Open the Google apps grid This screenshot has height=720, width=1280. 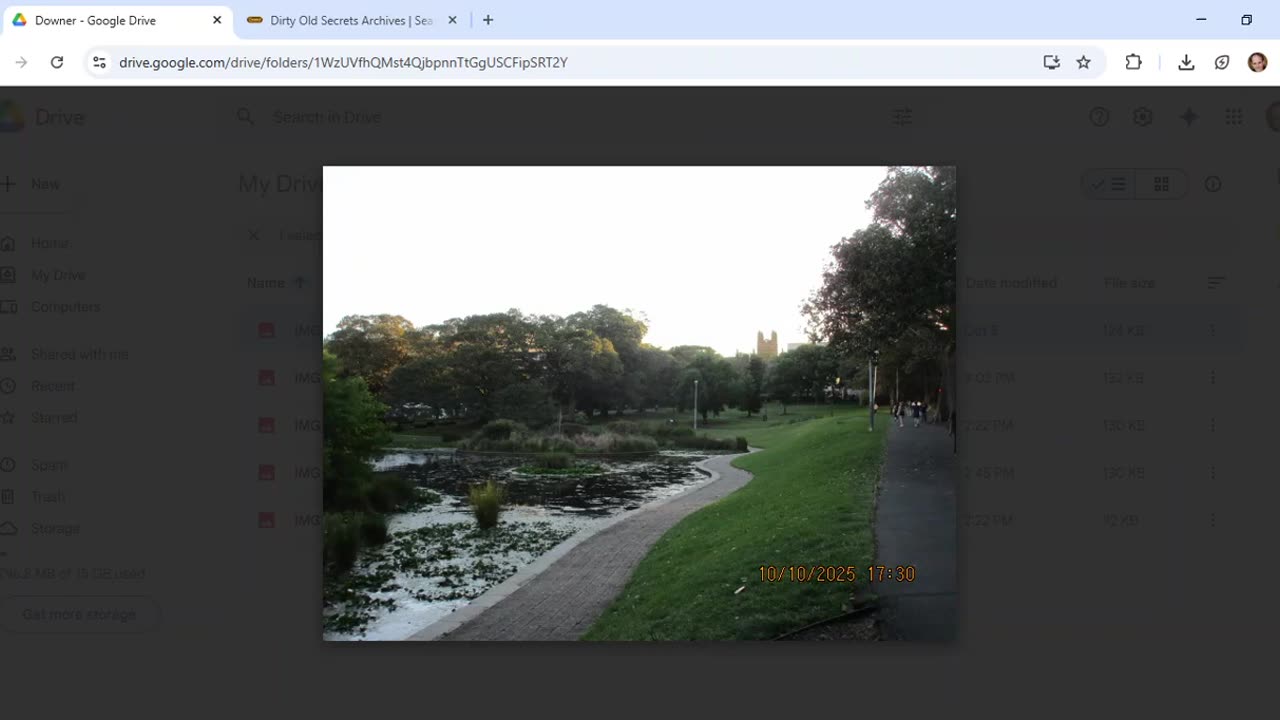[x=1234, y=117]
